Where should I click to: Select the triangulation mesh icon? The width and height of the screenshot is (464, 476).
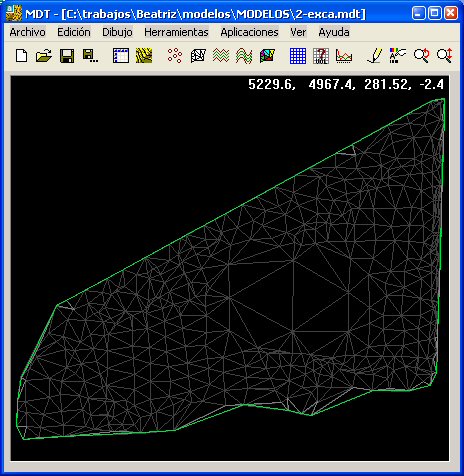[198, 56]
